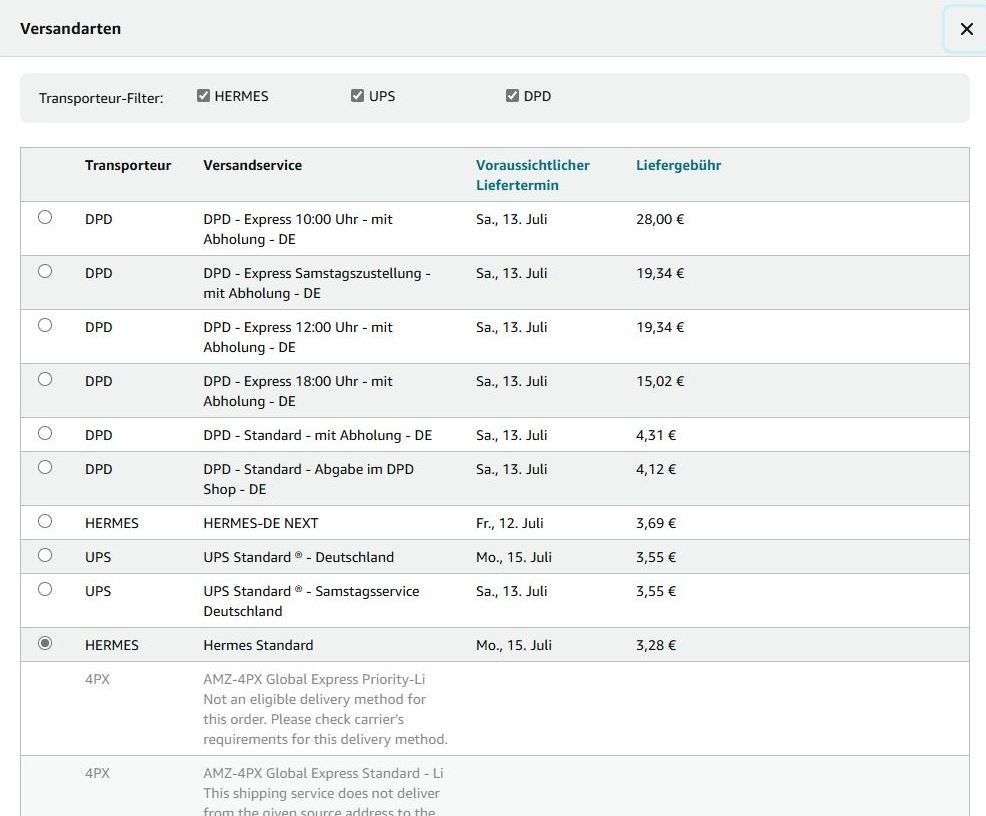986x816 pixels.
Task: Select DPD Standard Abgabe im DPD Shop radio
Action: [45, 467]
